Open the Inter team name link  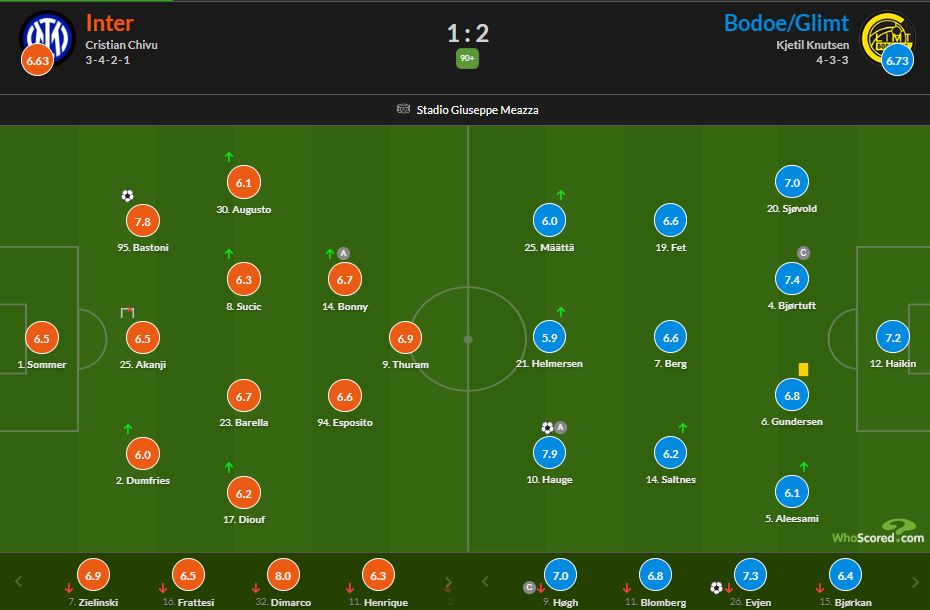pyautogui.click(x=110, y=23)
